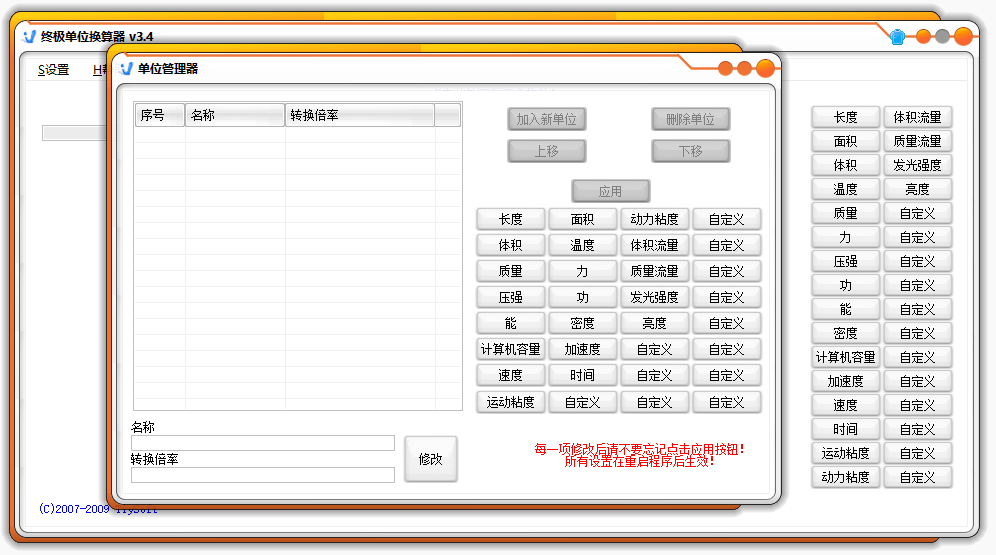
Task: Click the 应用 button
Action: click(x=610, y=191)
